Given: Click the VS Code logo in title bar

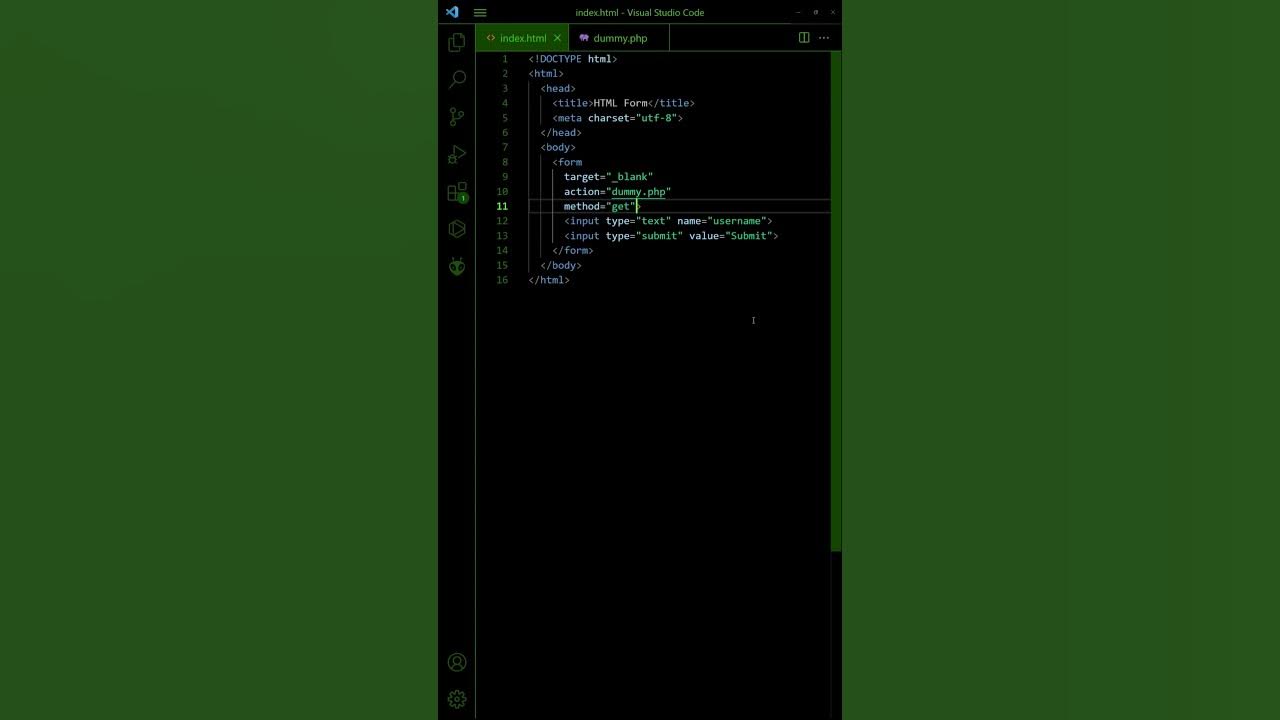Looking at the screenshot, I should (452, 12).
